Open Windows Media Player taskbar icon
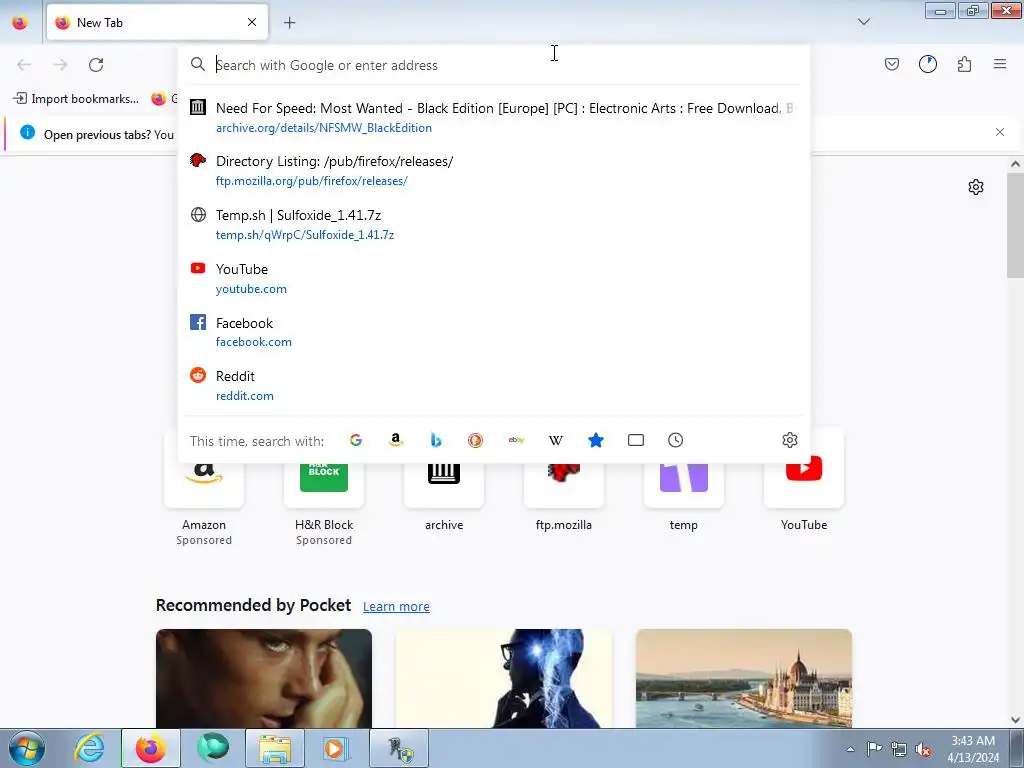 coord(336,748)
